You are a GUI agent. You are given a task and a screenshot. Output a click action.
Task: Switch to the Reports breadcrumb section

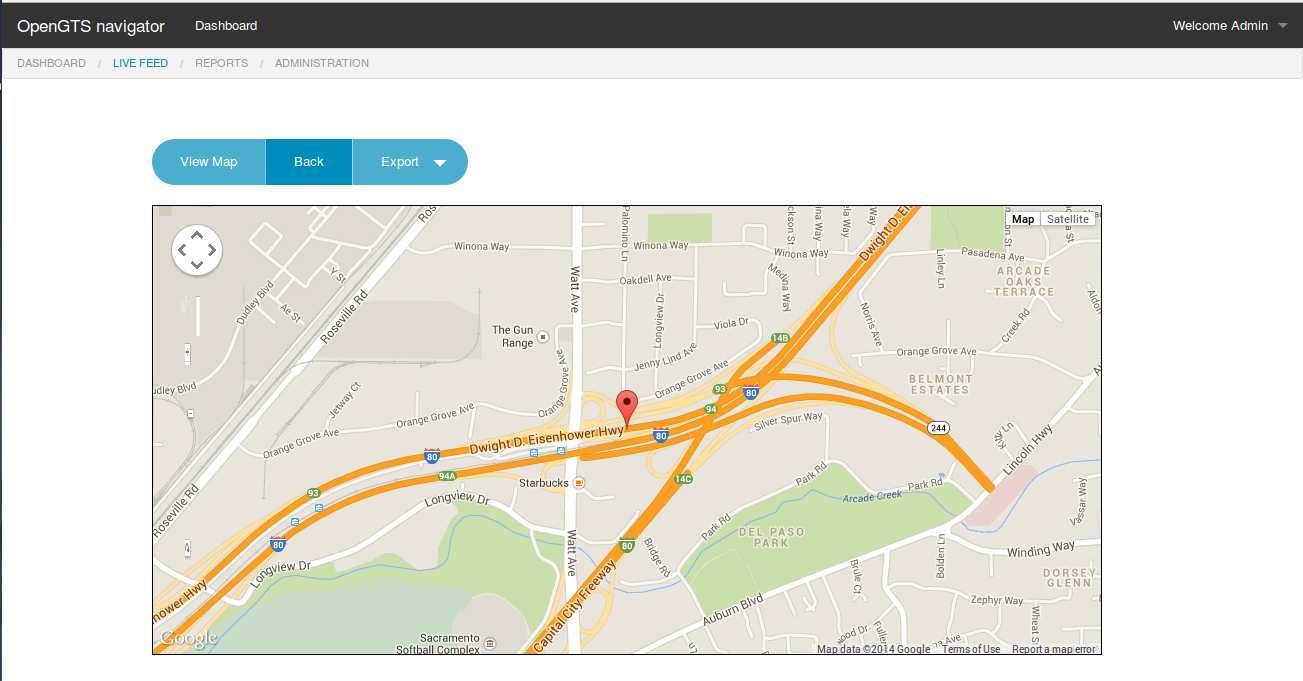pos(221,63)
